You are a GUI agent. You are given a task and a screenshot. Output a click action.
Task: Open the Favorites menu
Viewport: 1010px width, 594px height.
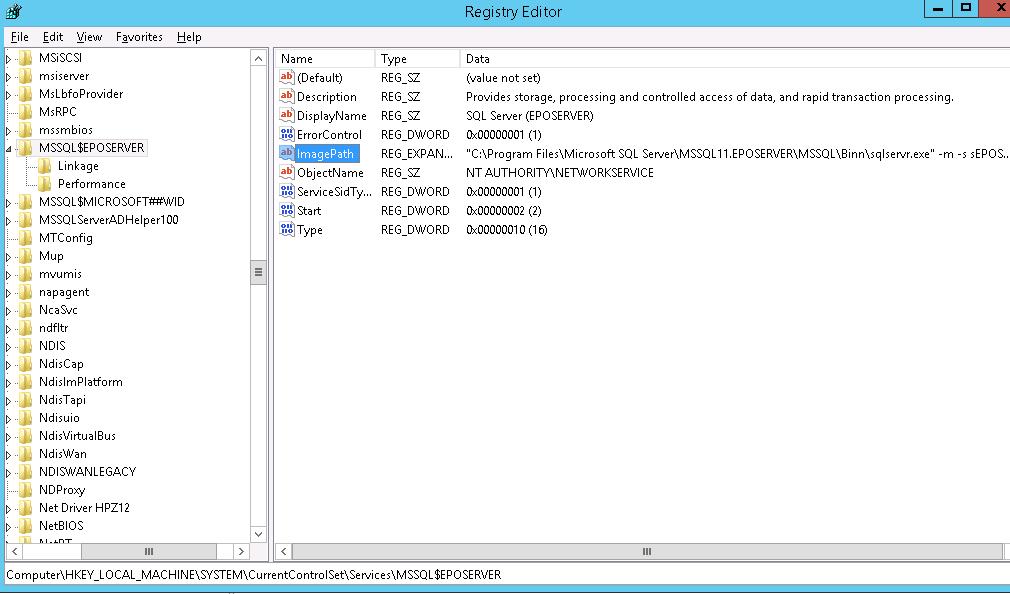[139, 37]
